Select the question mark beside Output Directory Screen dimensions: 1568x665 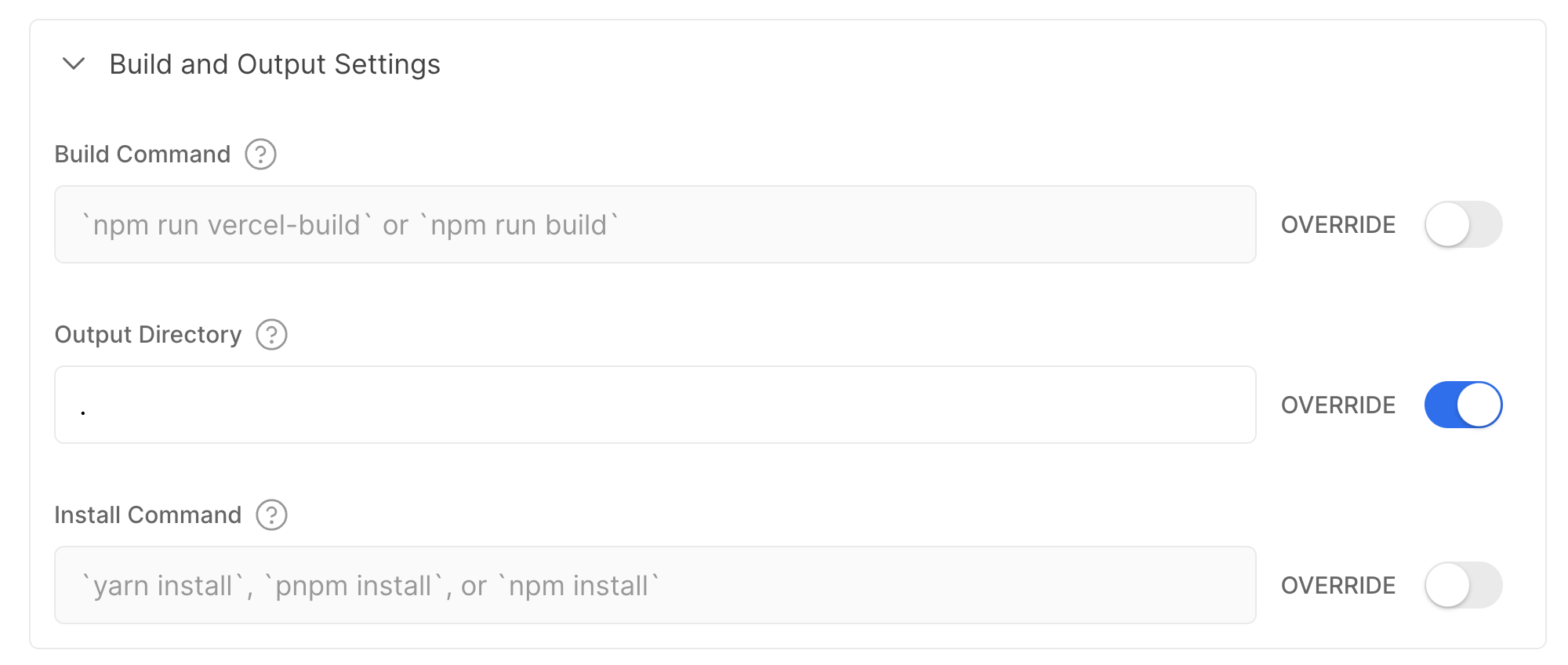[270, 335]
